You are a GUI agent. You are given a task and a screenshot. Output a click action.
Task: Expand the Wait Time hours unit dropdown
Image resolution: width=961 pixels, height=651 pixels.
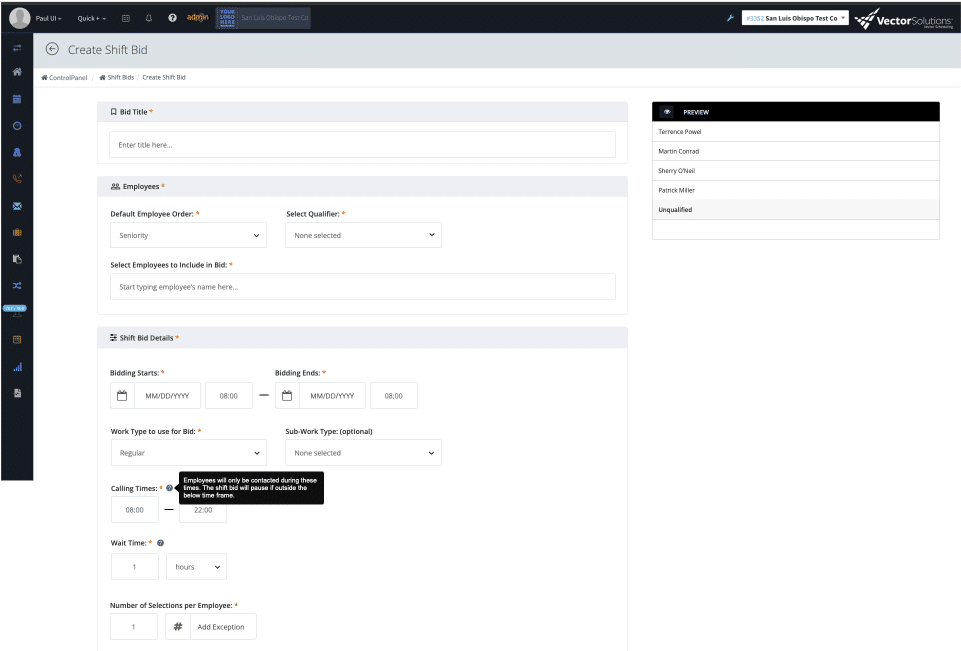click(x=196, y=567)
